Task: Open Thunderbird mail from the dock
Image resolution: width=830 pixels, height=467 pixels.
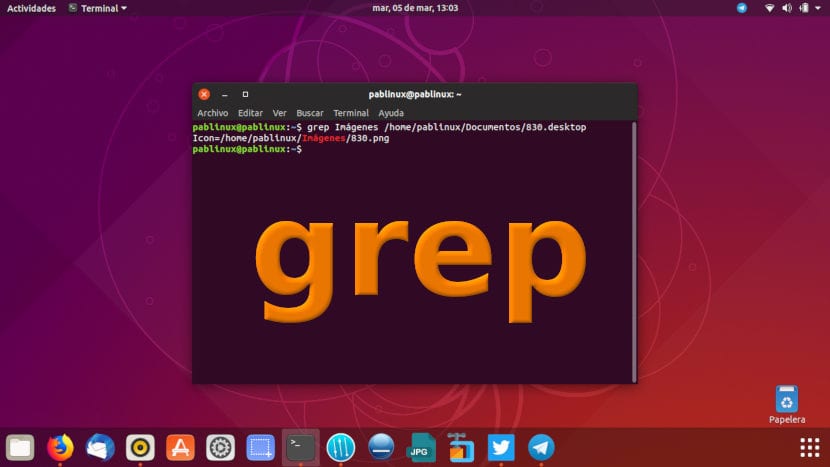Action: coord(100,448)
